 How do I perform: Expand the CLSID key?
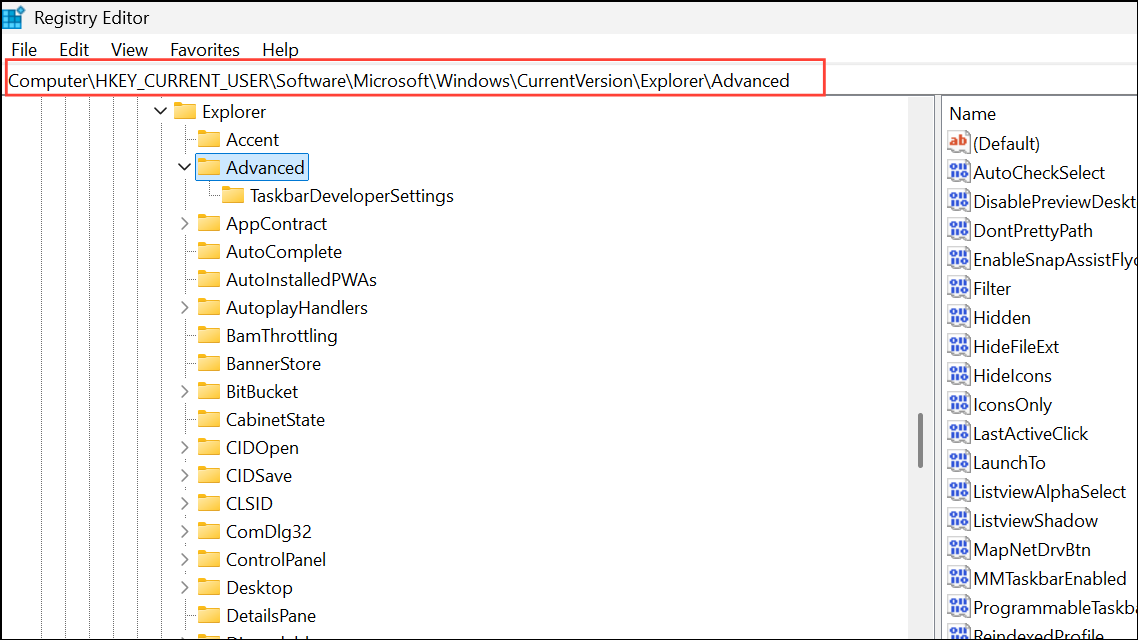[184, 504]
